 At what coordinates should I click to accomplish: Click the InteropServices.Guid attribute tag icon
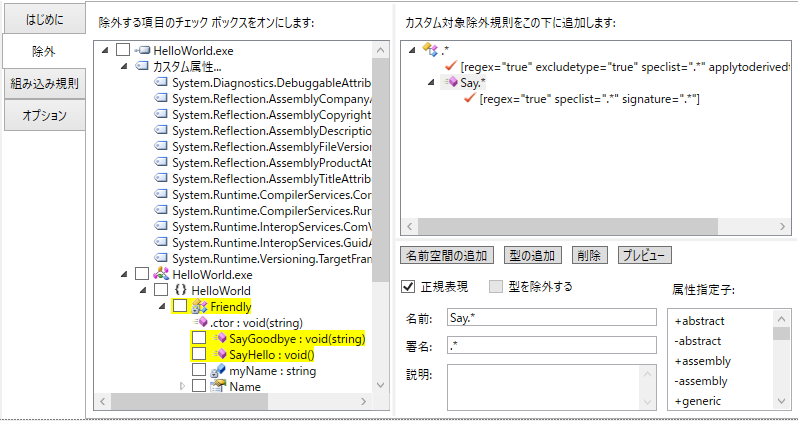161,242
